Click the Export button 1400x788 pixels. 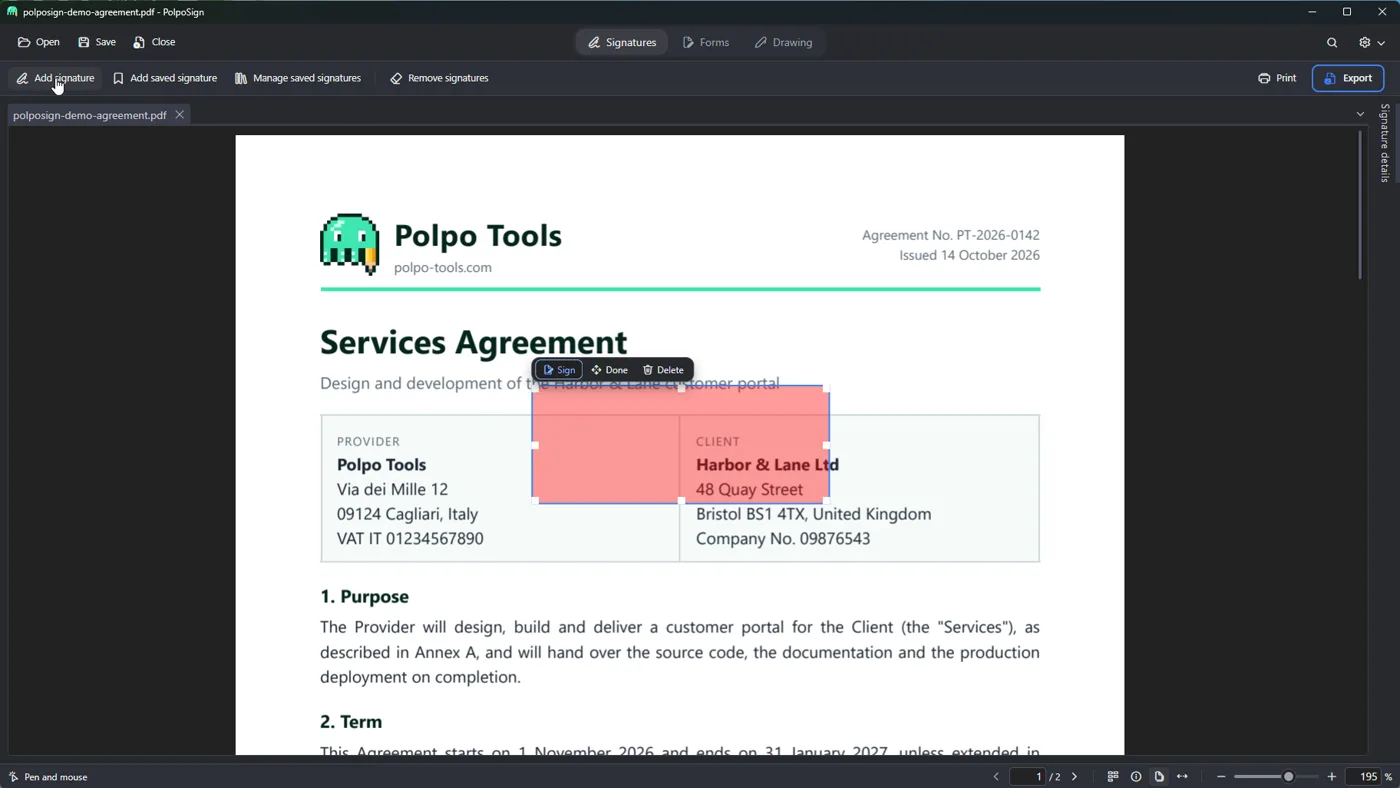coord(1348,78)
